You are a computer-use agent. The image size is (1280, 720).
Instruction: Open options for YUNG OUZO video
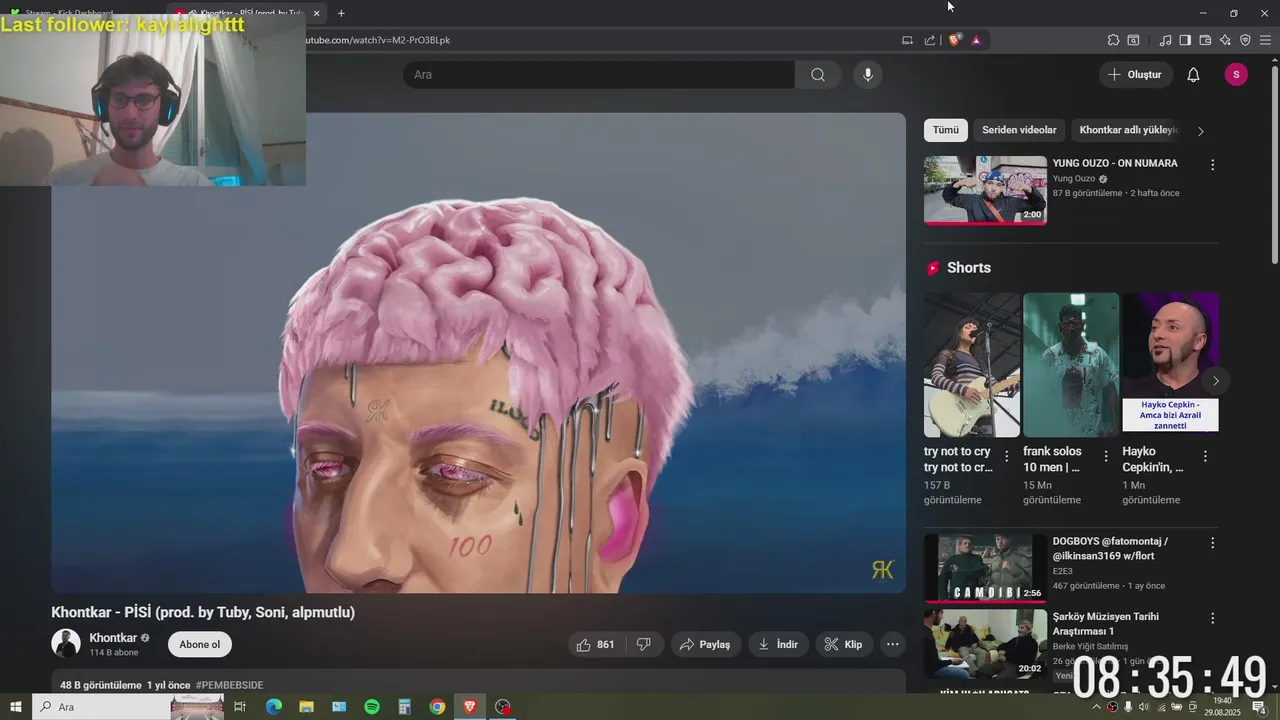(x=1213, y=165)
